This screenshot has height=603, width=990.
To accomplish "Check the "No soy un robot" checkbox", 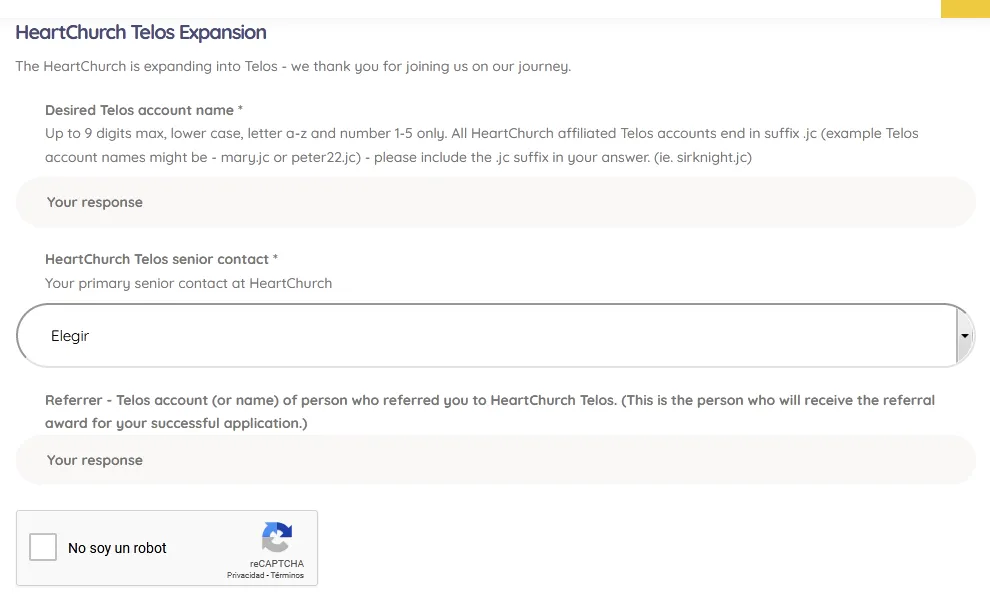I will [43, 547].
